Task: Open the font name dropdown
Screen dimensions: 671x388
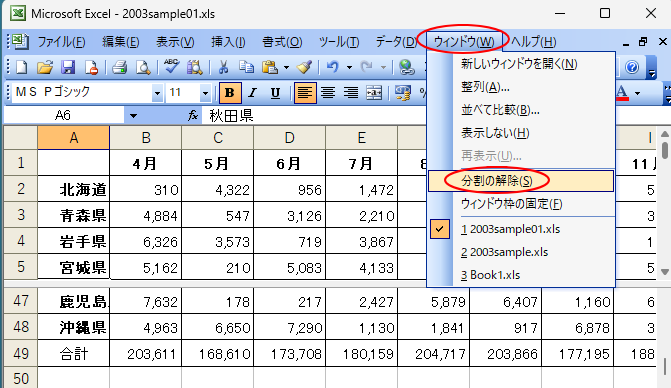Action: 157,93
